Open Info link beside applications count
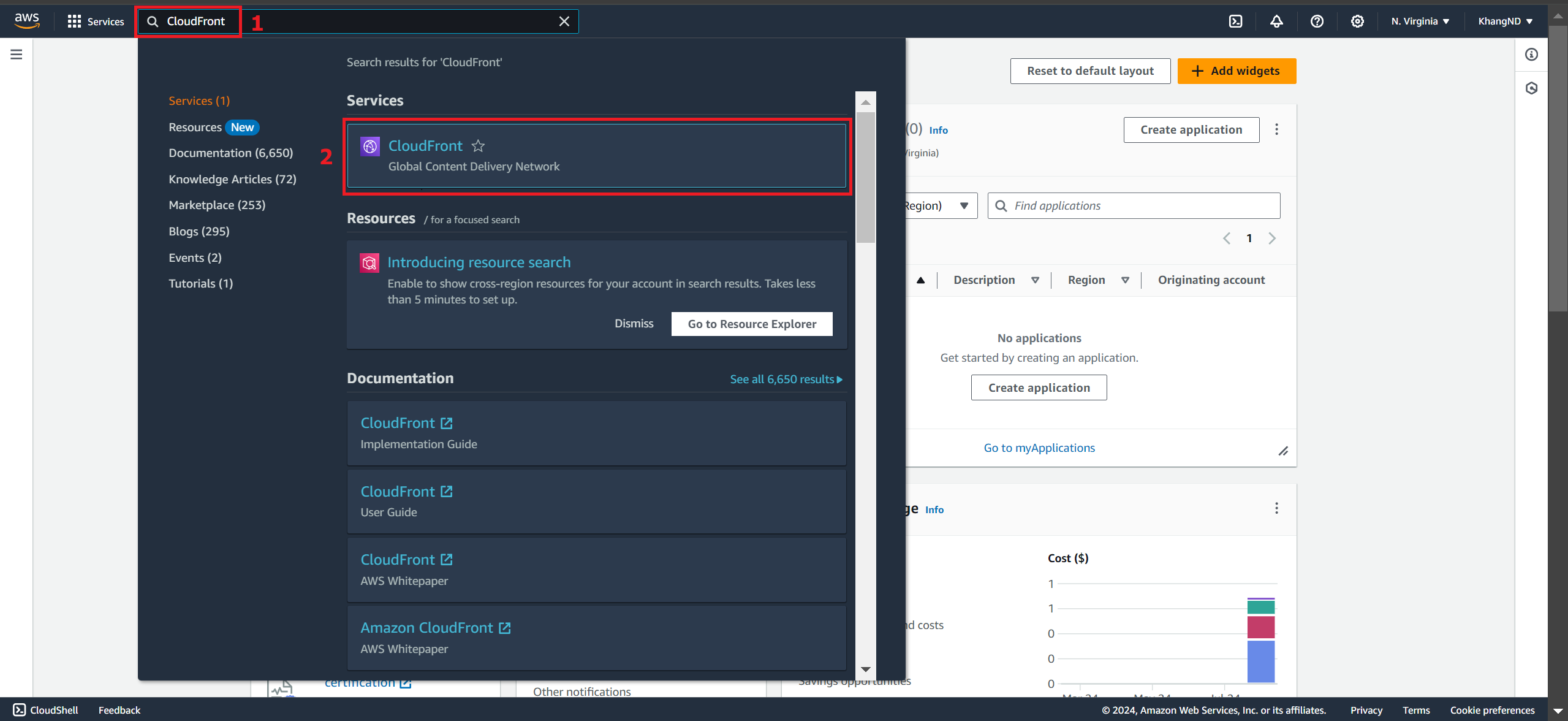The image size is (1568, 721). (938, 130)
